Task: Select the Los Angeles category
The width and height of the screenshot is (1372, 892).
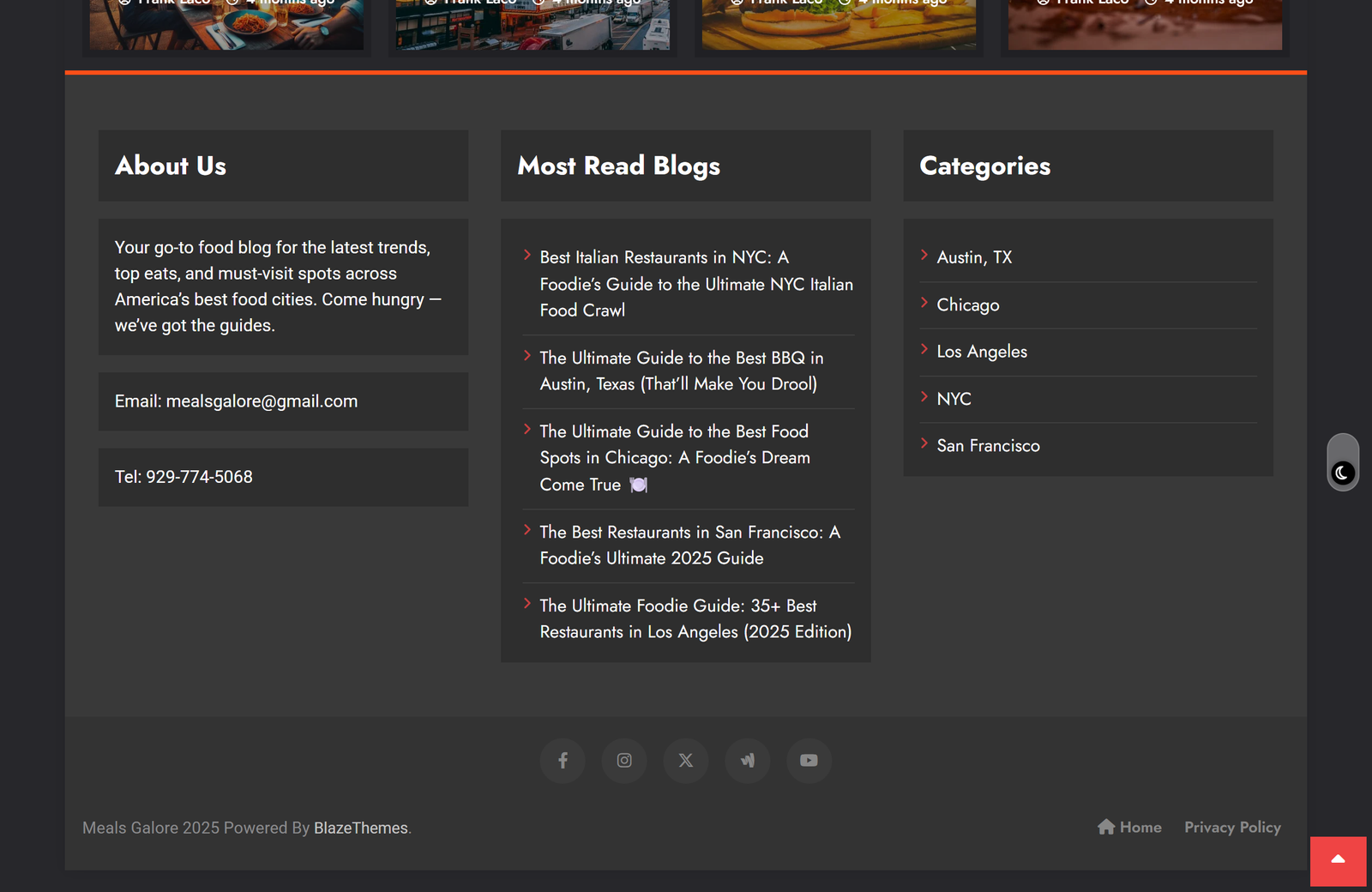Action: pos(982,352)
